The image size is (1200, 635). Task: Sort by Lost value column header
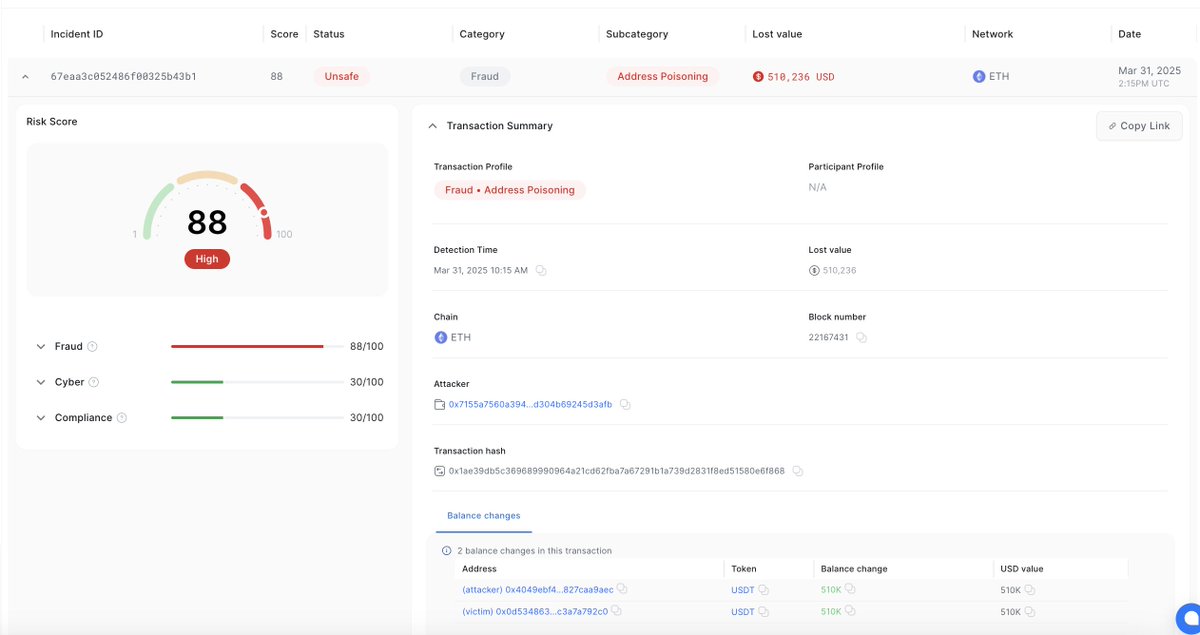[777, 34]
